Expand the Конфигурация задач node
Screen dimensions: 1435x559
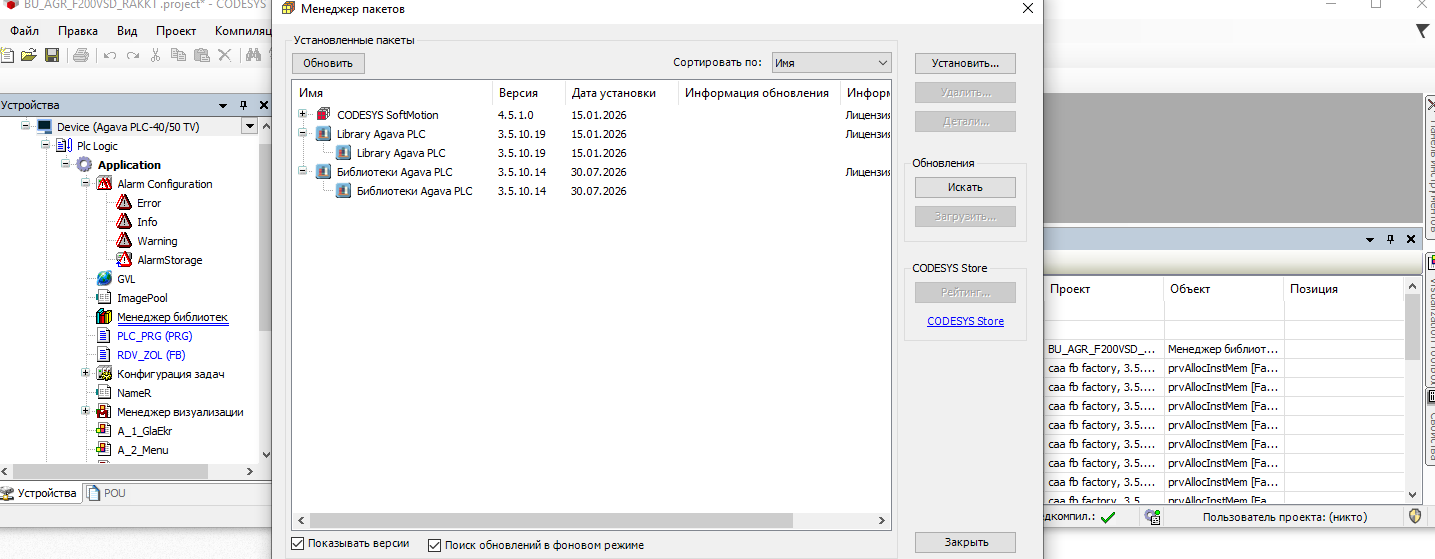pos(85,374)
